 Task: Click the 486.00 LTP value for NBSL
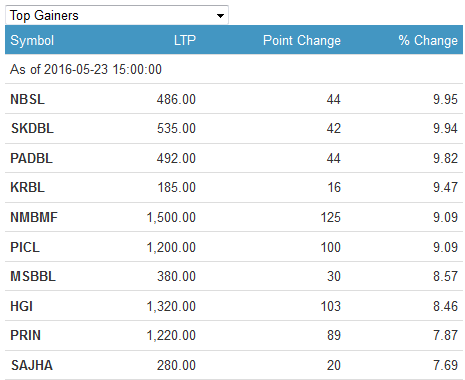pyautogui.click(x=176, y=99)
